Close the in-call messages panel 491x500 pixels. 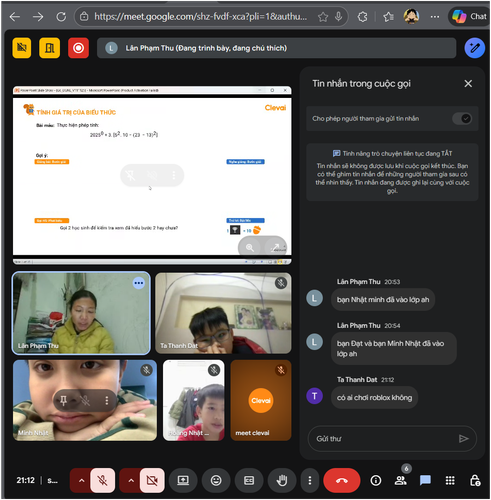[468, 84]
